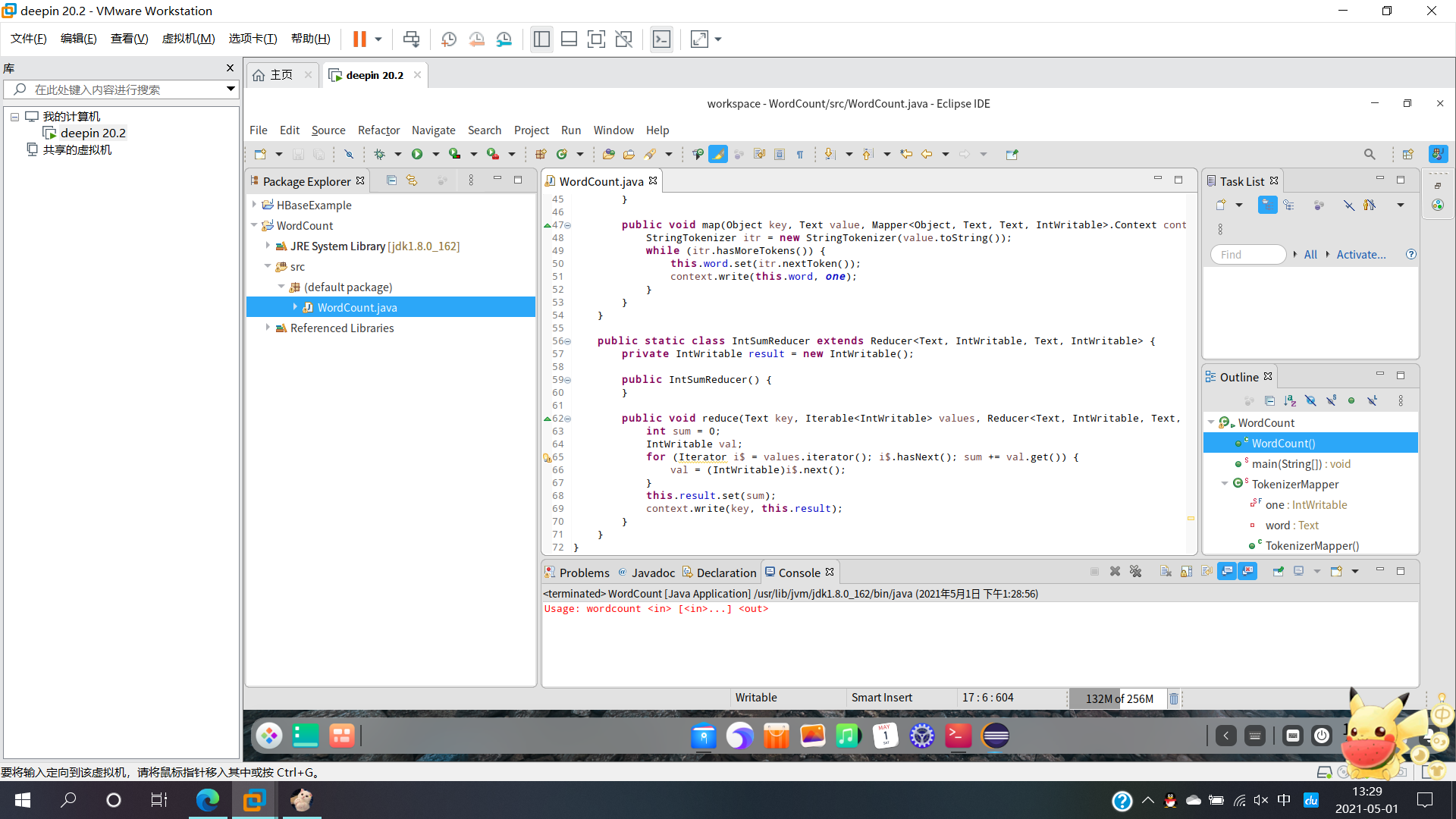Toggle Link with Editor in Package Explorer
The width and height of the screenshot is (1456, 819).
(x=412, y=180)
